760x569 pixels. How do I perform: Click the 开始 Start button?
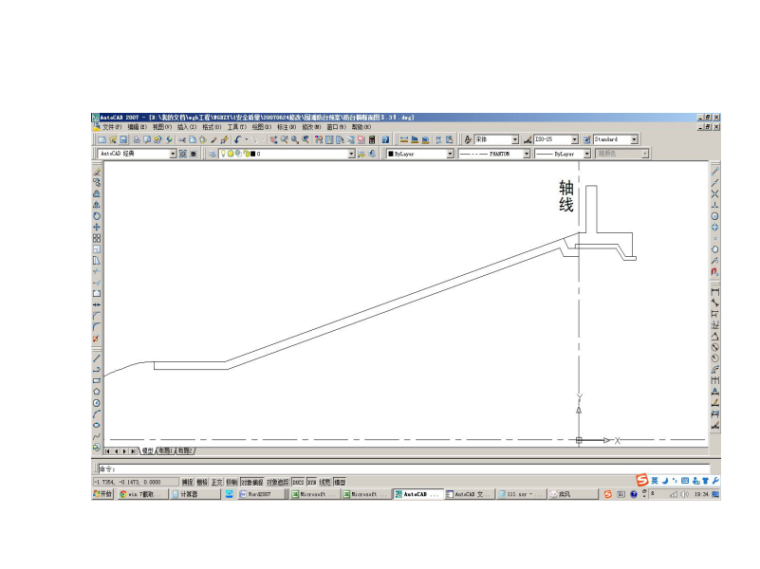(x=103, y=494)
